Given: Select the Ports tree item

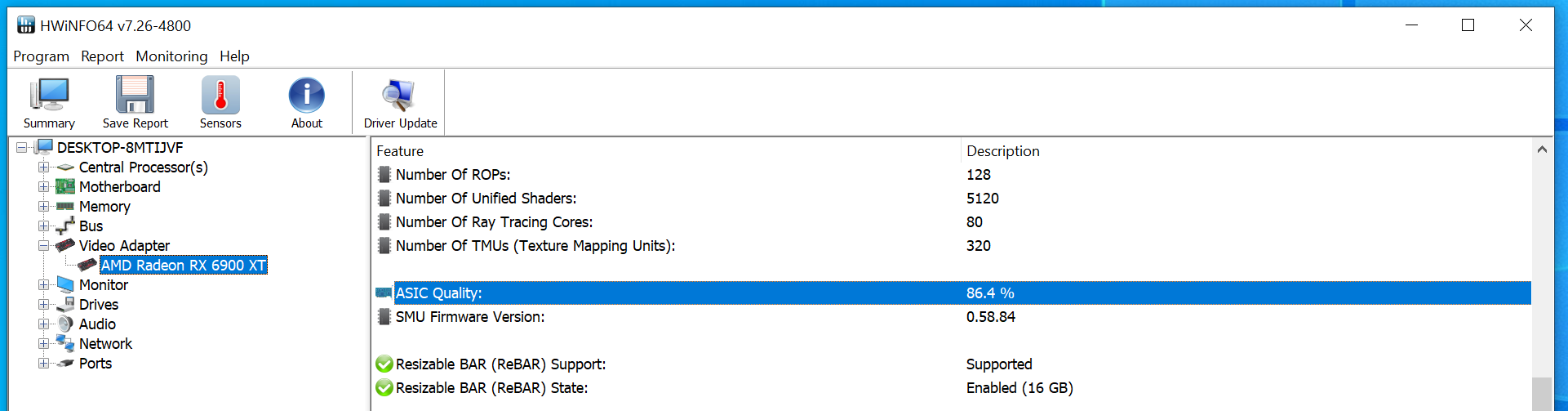Looking at the screenshot, I should (x=96, y=364).
